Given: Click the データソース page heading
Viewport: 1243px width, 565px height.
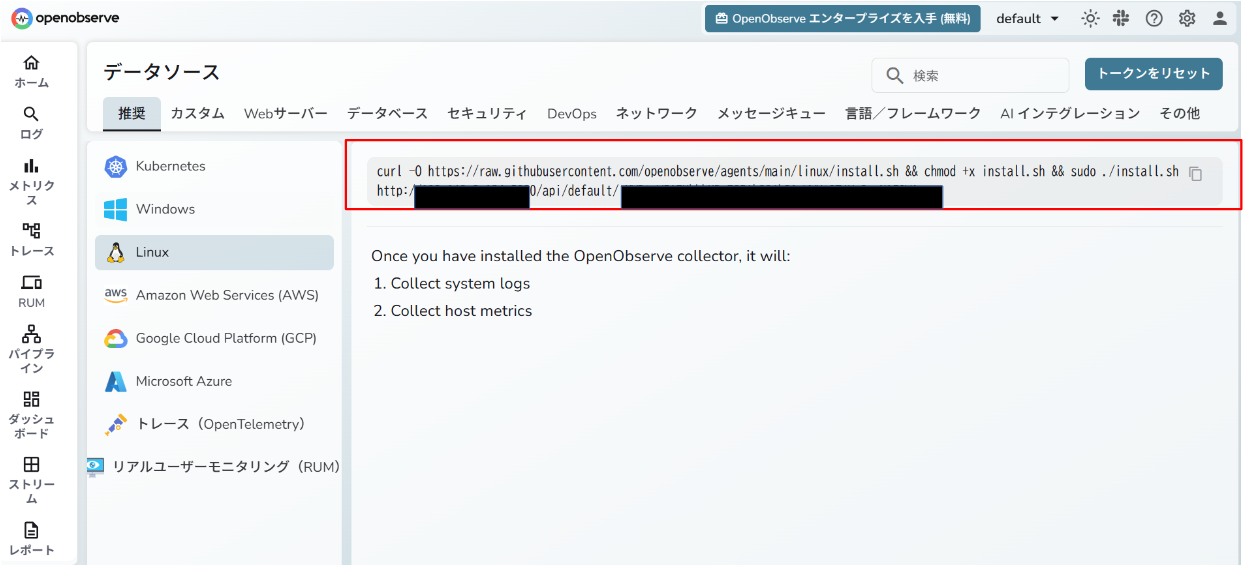Looking at the screenshot, I should tap(161, 72).
